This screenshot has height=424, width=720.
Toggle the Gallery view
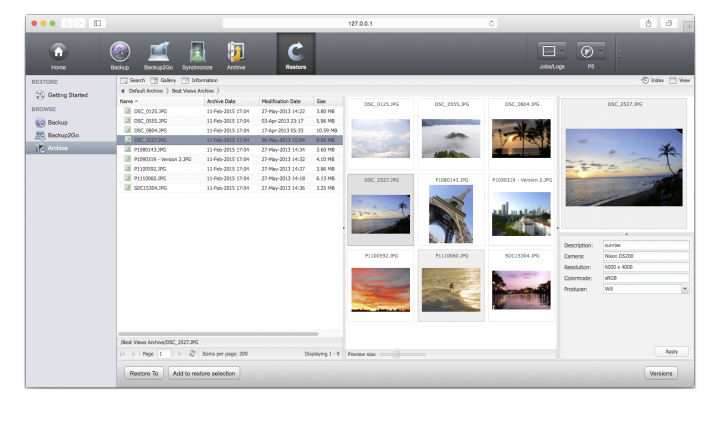(162, 80)
